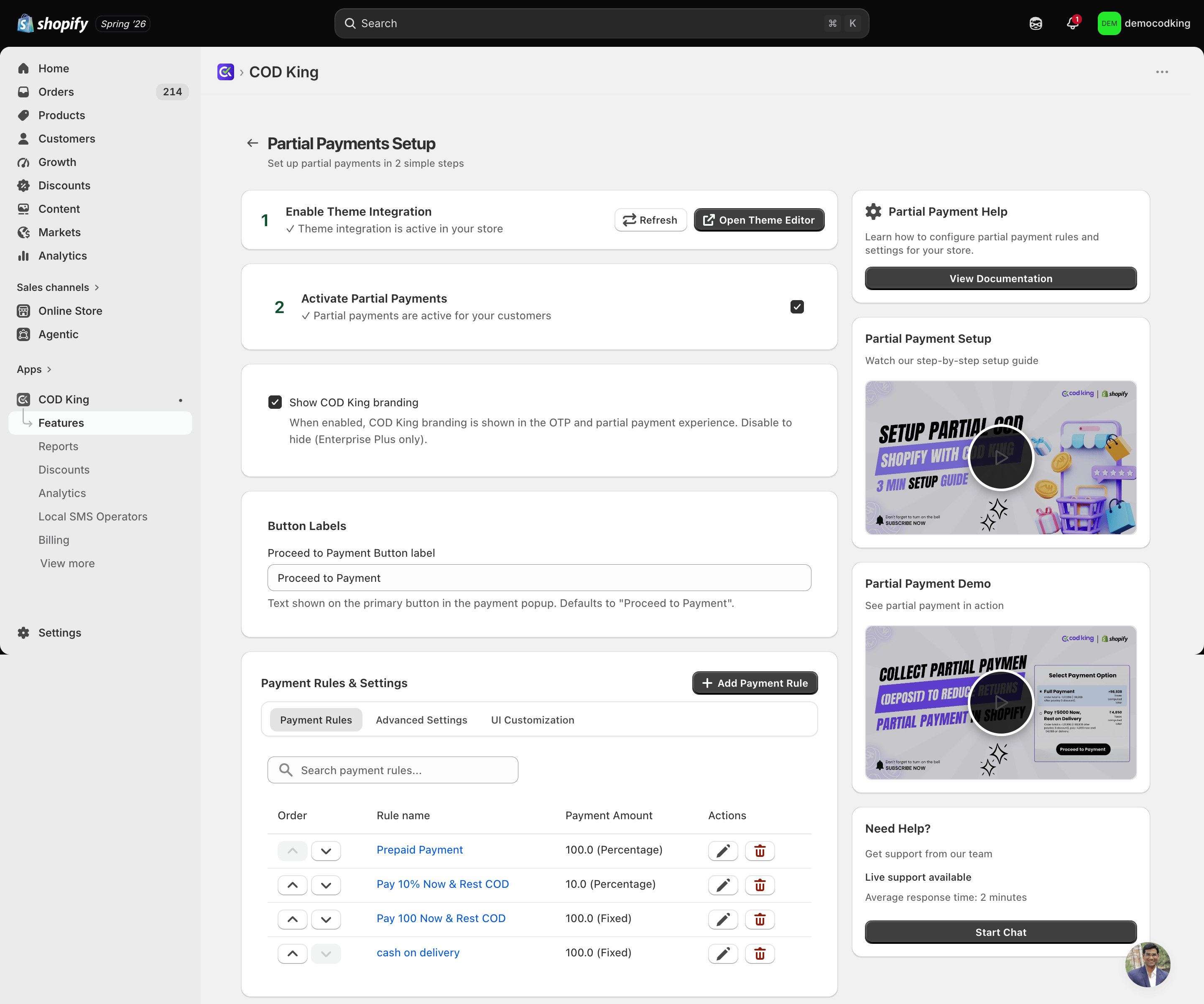Click the Agentic channel icon
This screenshot has height=1004, width=1204.
(23, 335)
